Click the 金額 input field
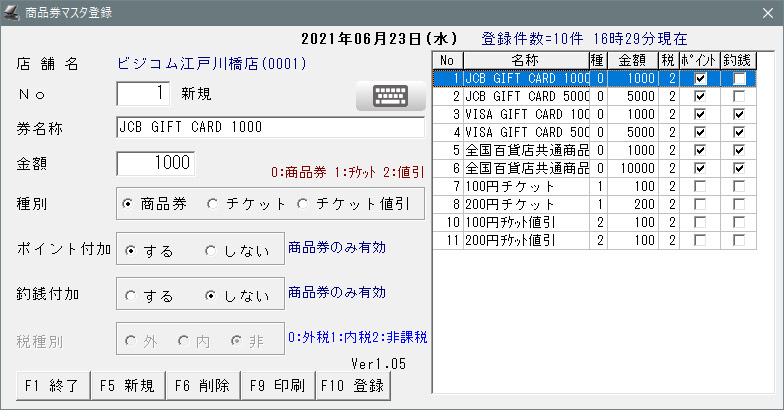 tap(156, 162)
